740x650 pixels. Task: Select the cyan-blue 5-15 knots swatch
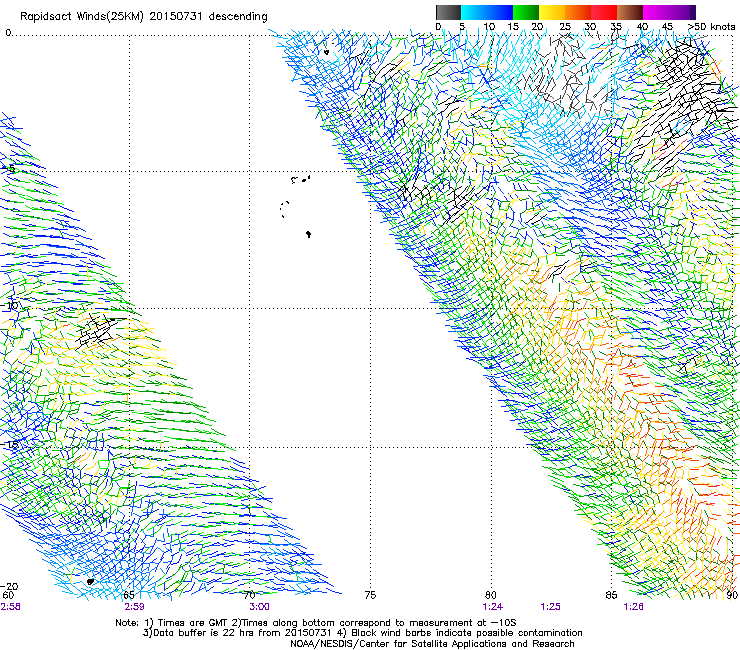coord(487,12)
